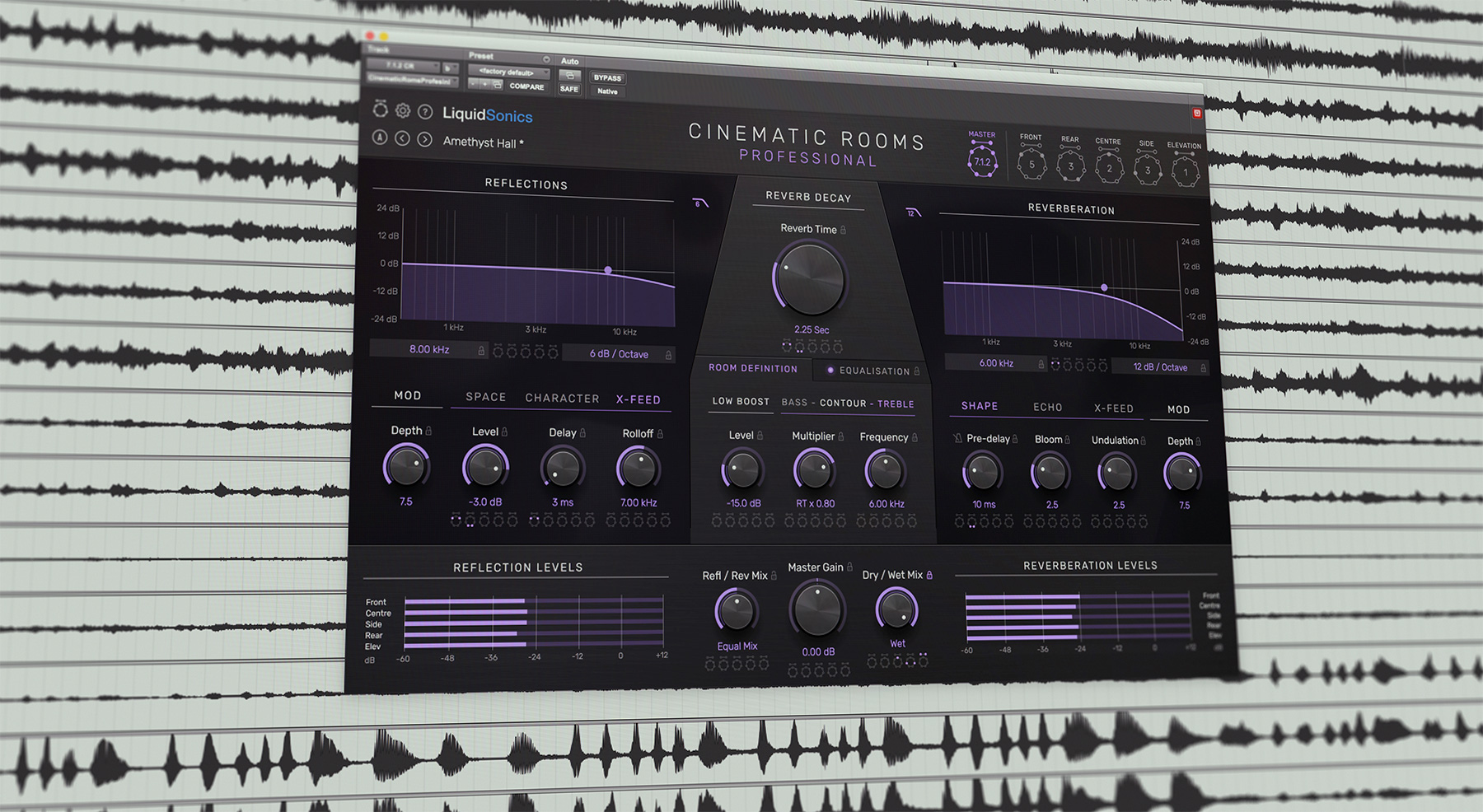1483x812 pixels.
Task: Click the Auto automation enable icon button
Action: [569, 75]
